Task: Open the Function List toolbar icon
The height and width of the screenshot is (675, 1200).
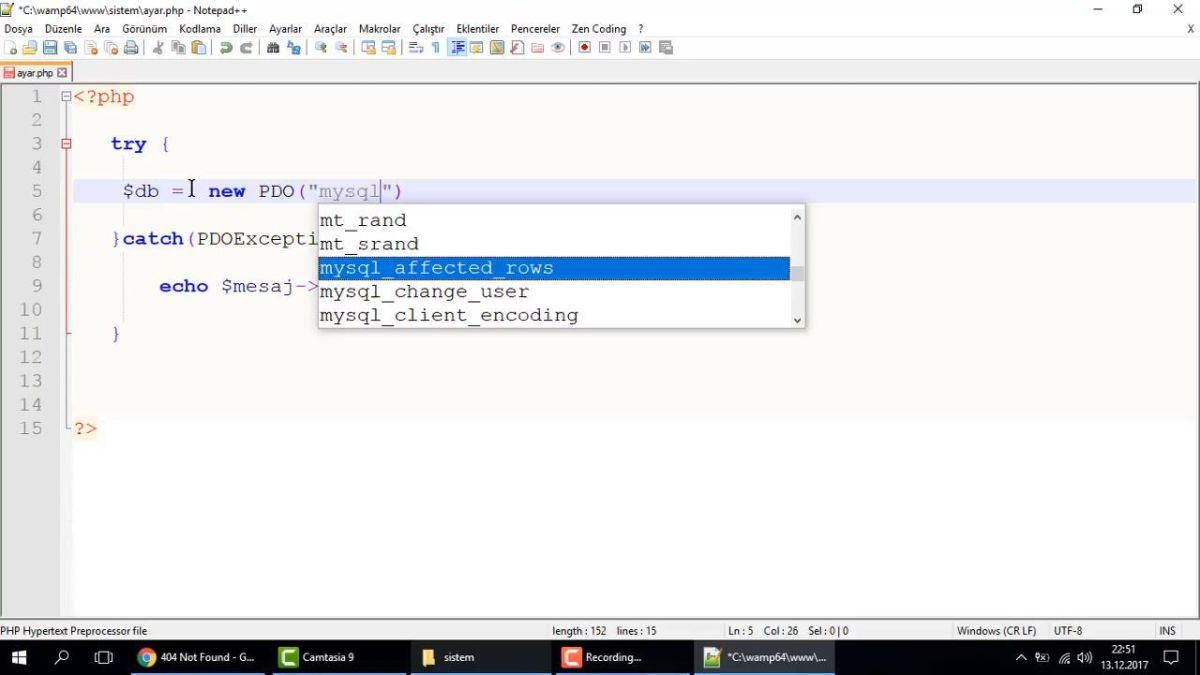Action: tap(517, 47)
